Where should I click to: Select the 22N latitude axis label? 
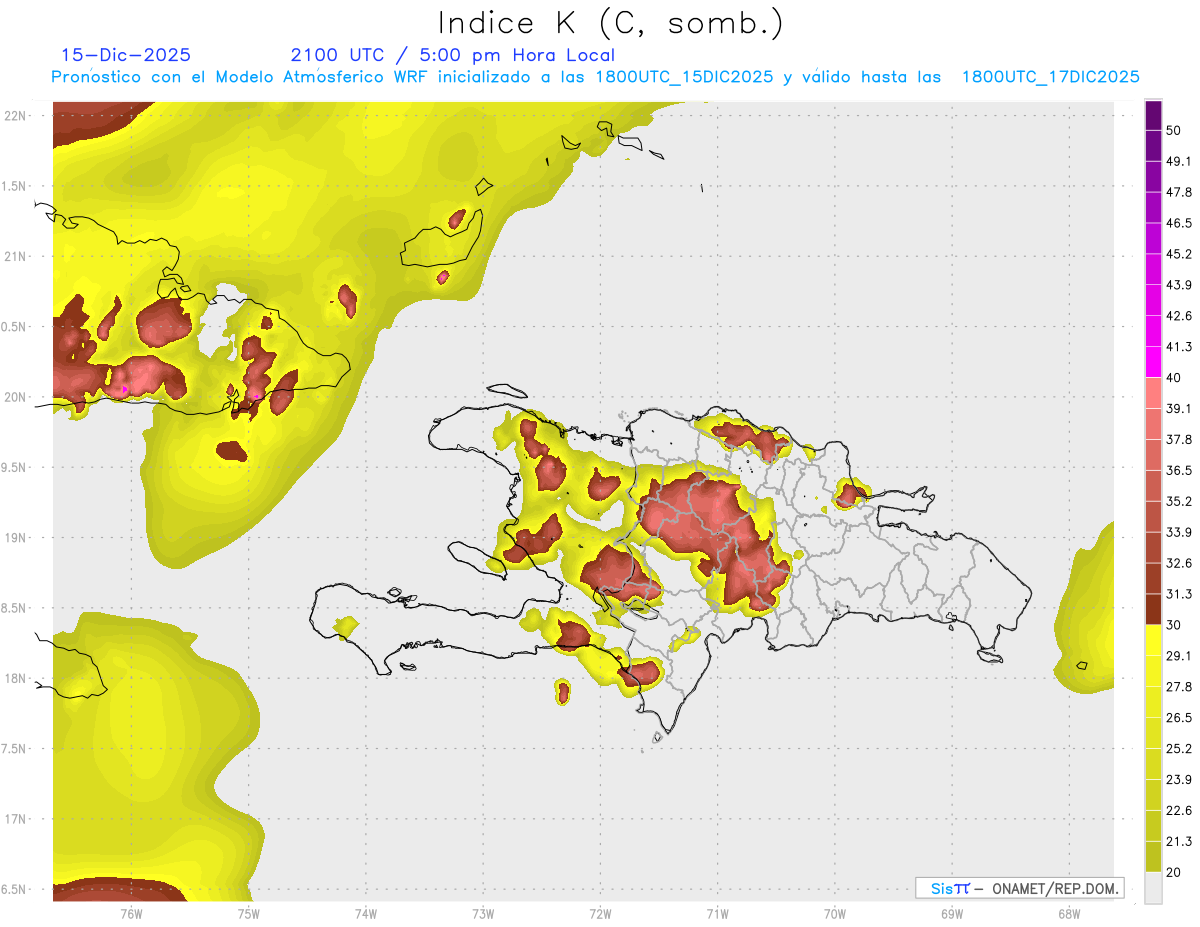[x=15, y=115]
